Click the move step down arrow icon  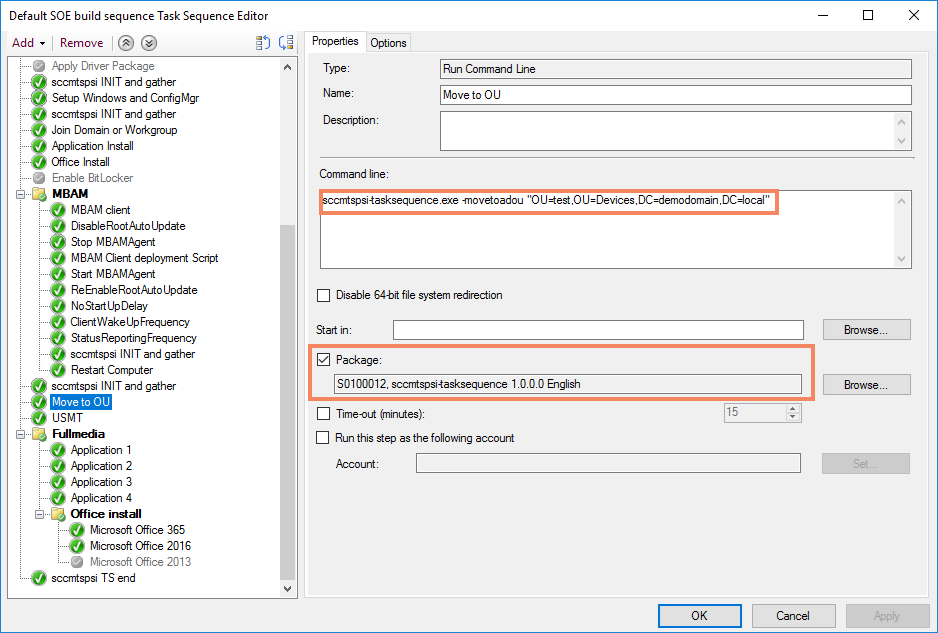(x=148, y=43)
